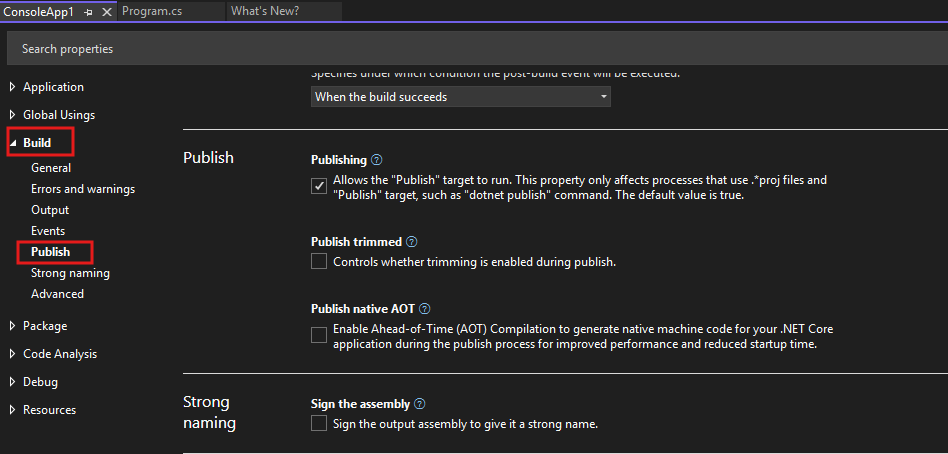Enable Publish native AOT checkbox
This screenshot has height=454, width=948.
pos(319,335)
